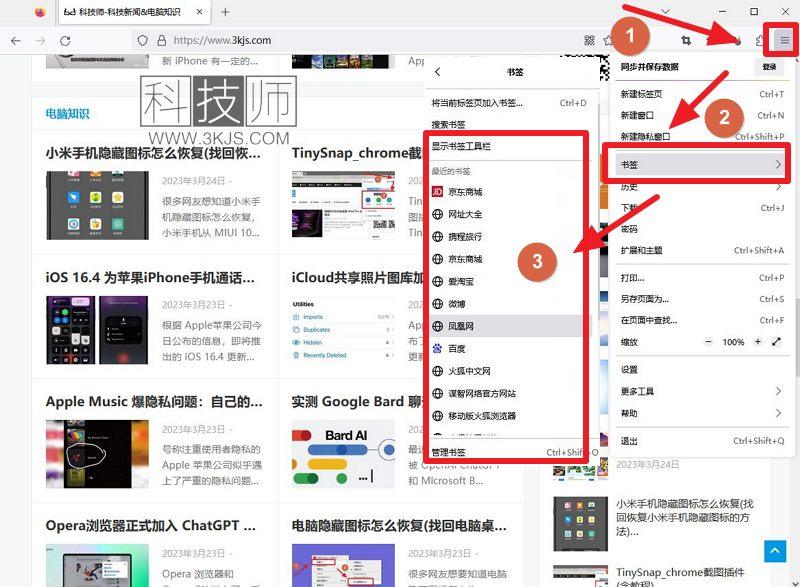This screenshot has width=800, height=587.
Task: Open Opera浏览器正式加入 ChatGPT headline
Action: click(151, 525)
